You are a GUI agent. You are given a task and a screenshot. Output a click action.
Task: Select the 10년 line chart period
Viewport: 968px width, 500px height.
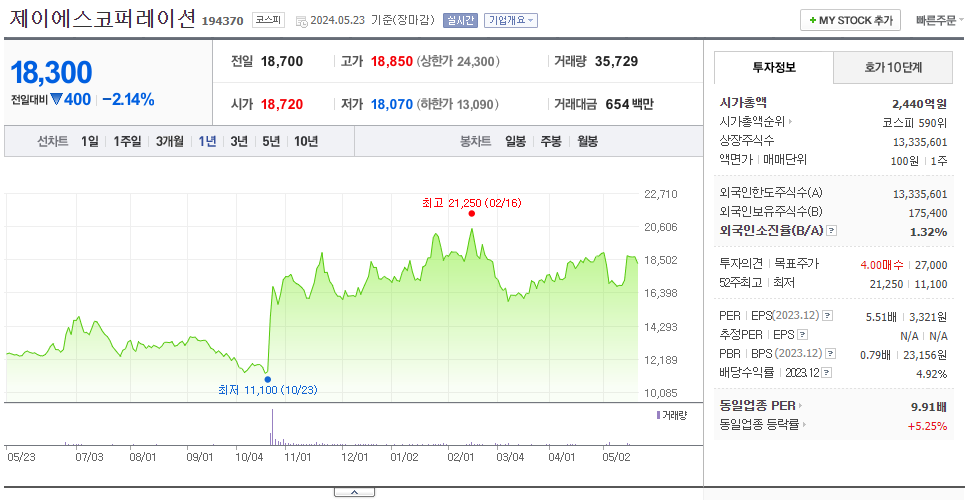point(306,141)
